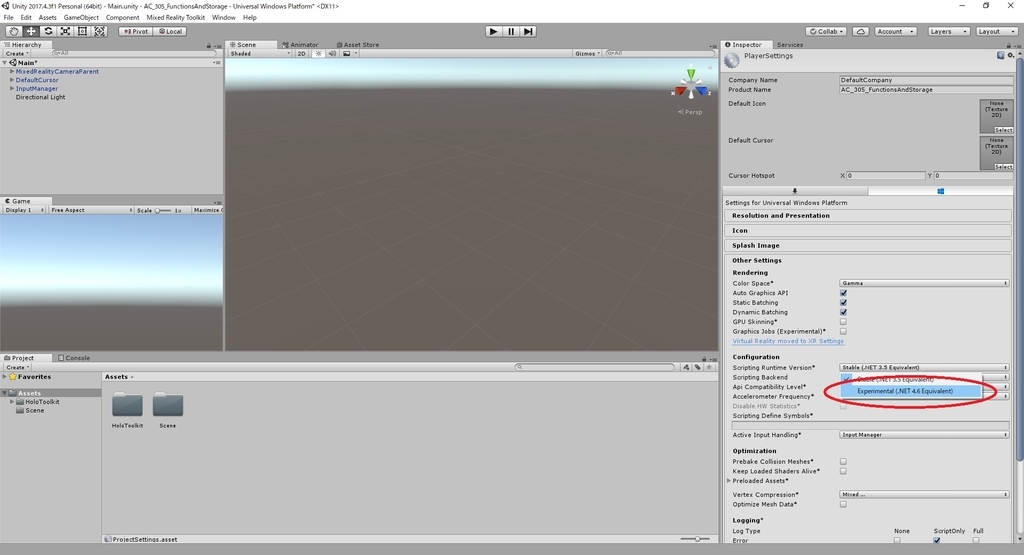Select the combined Transform tool
The height and width of the screenshot is (555, 1024).
coord(99,31)
